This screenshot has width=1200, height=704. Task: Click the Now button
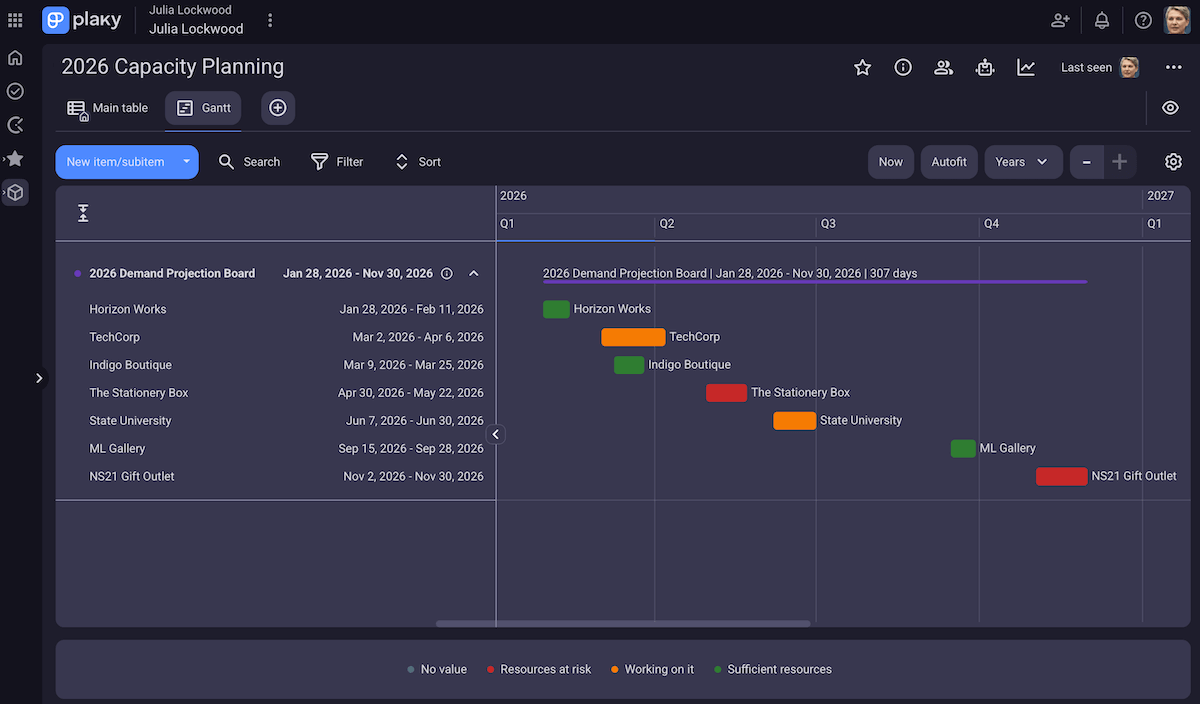[890, 161]
